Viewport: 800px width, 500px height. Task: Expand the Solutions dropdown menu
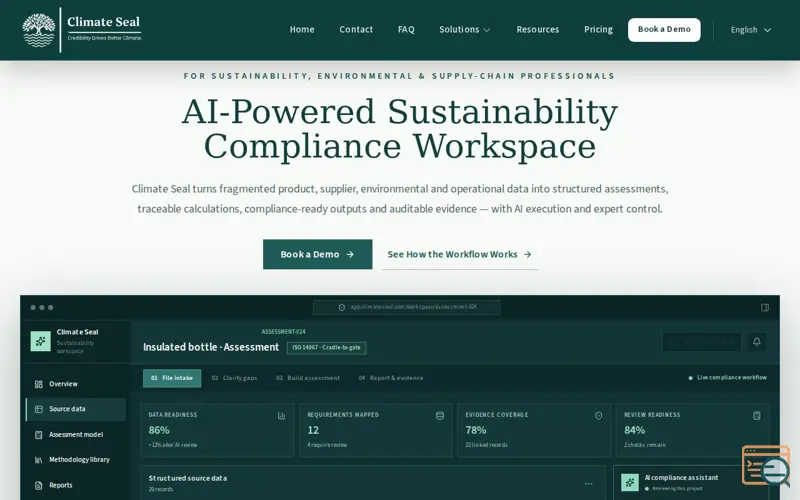465,30
